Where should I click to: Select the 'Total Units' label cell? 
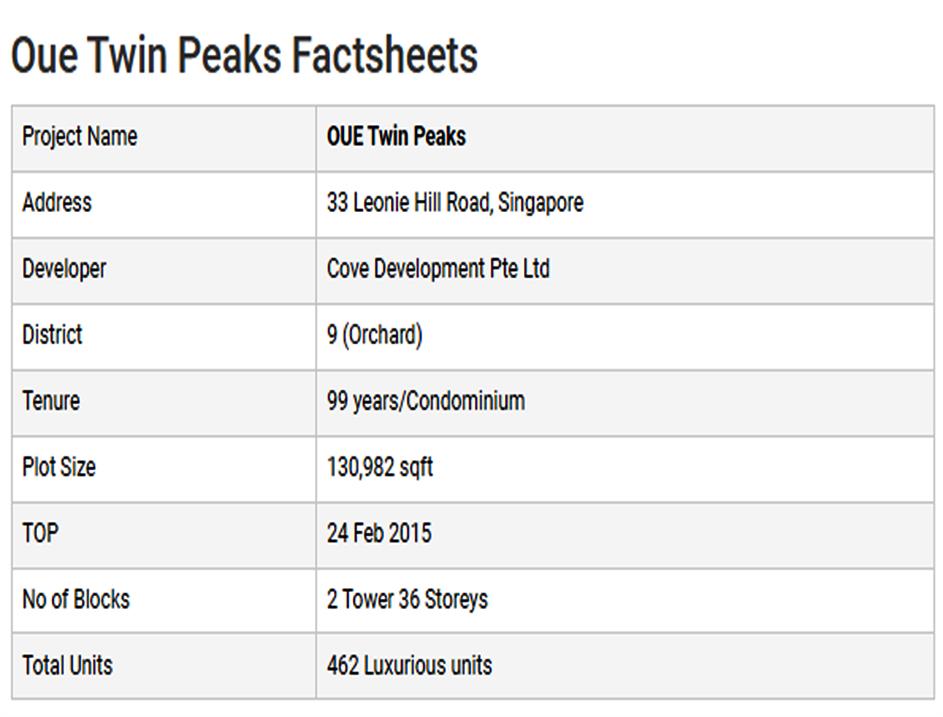[x=68, y=665]
